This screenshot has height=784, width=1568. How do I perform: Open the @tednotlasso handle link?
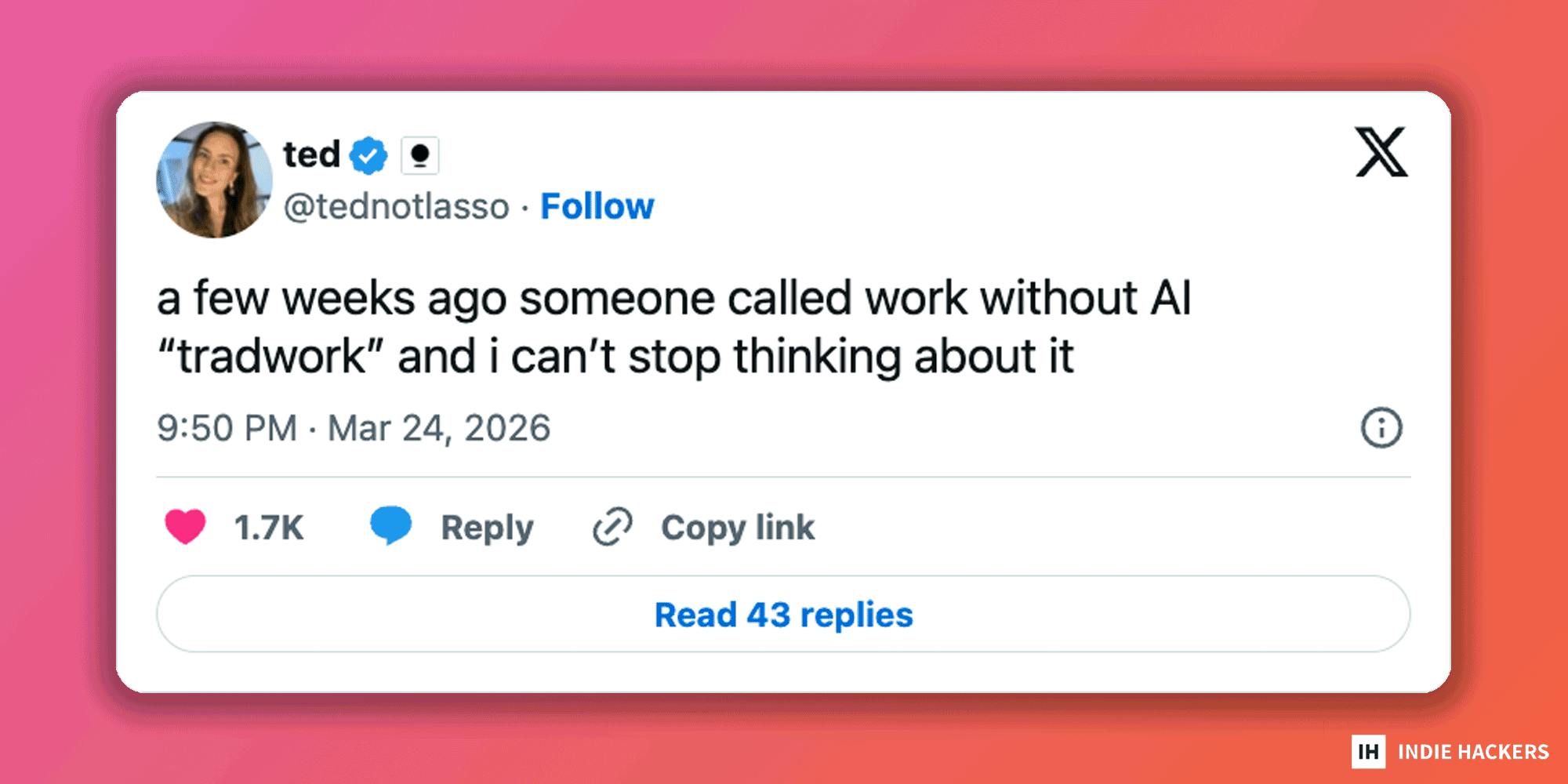(396, 207)
